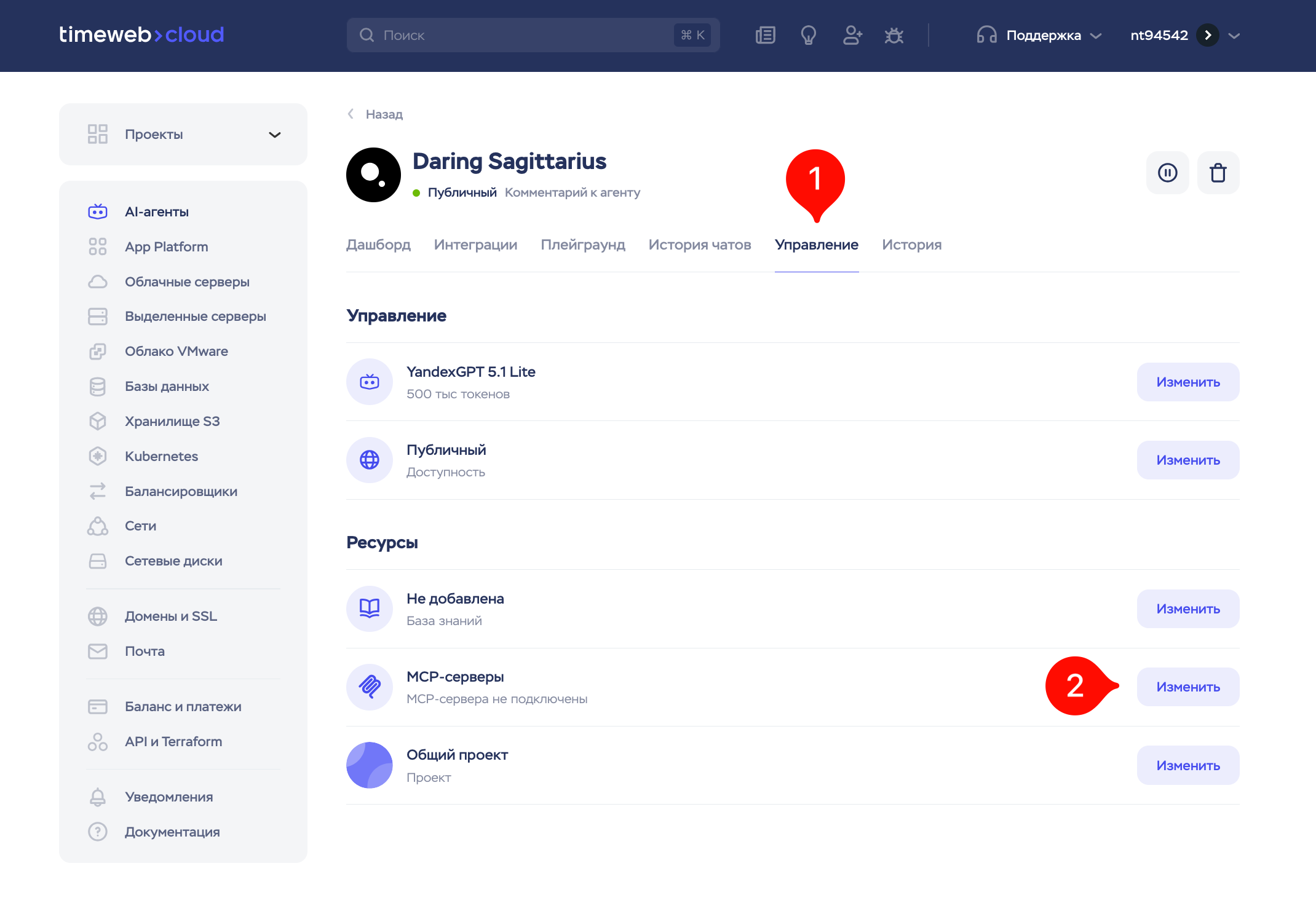Click the Daring Sagittarius agent avatar

[373, 175]
